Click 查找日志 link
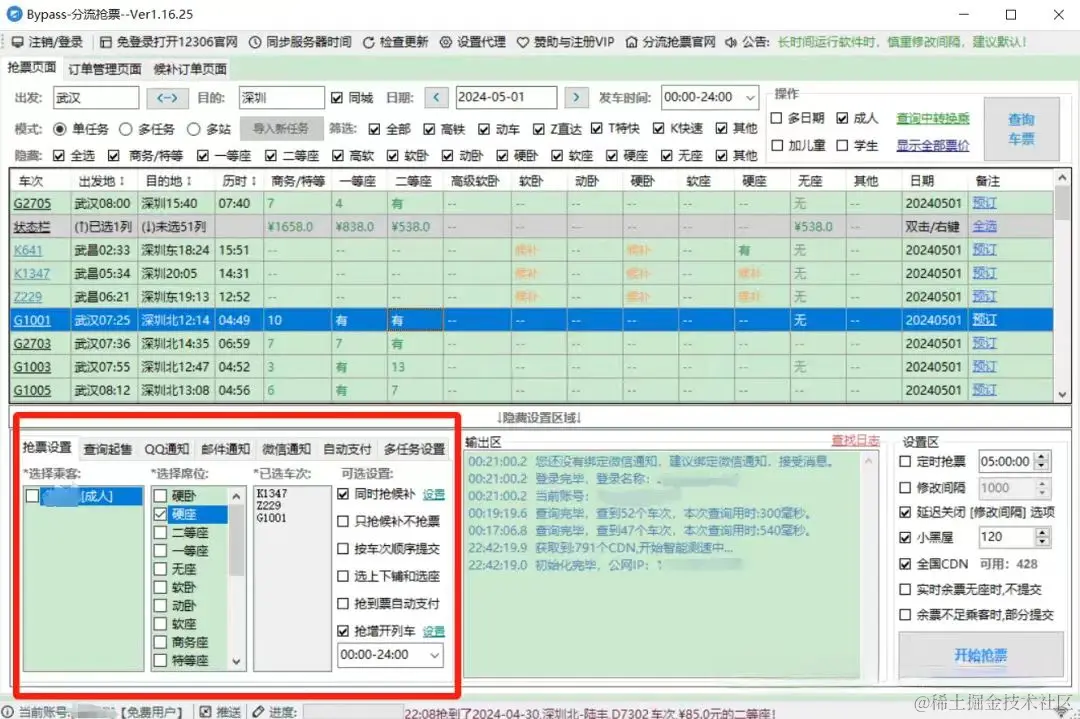Image resolution: width=1080 pixels, height=719 pixels. (855, 441)
